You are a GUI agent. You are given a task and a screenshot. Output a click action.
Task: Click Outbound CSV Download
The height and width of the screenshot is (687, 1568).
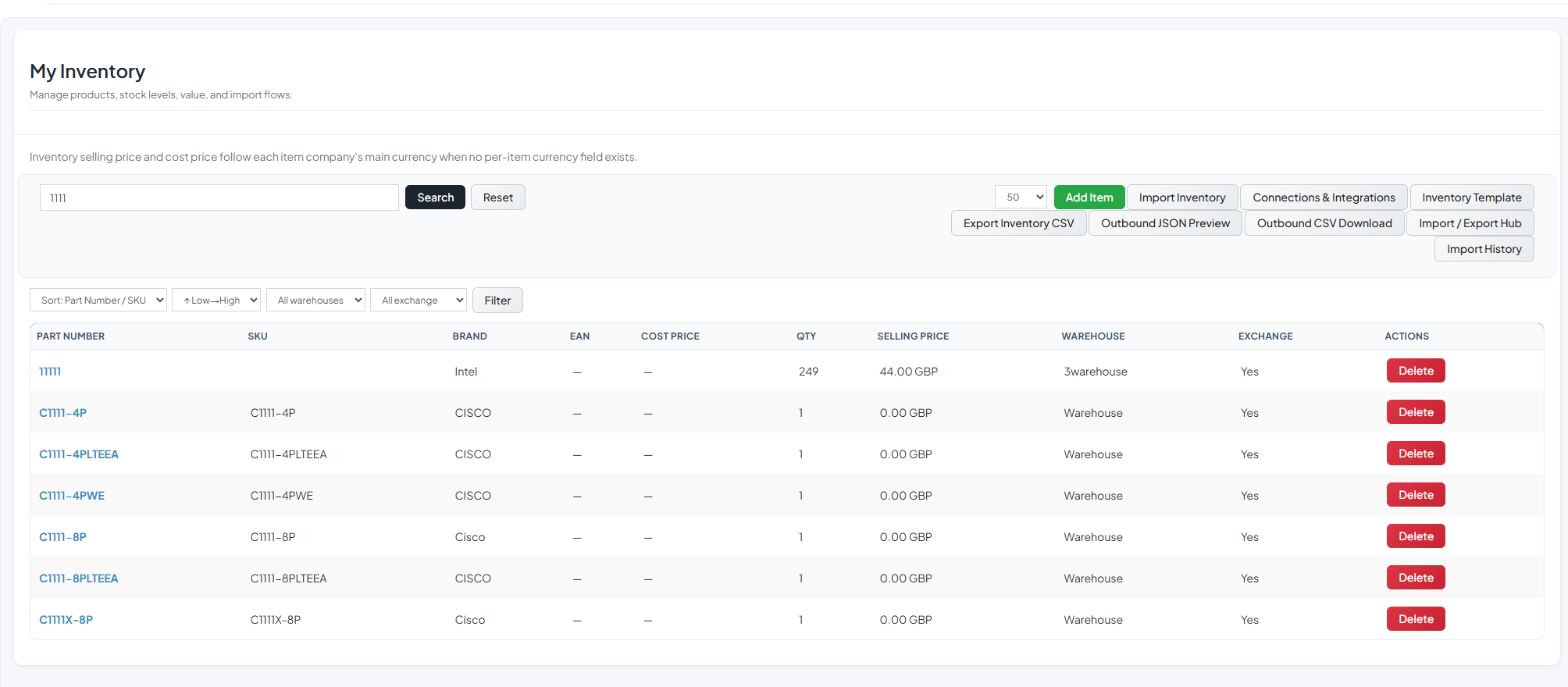coord(1324,223)
